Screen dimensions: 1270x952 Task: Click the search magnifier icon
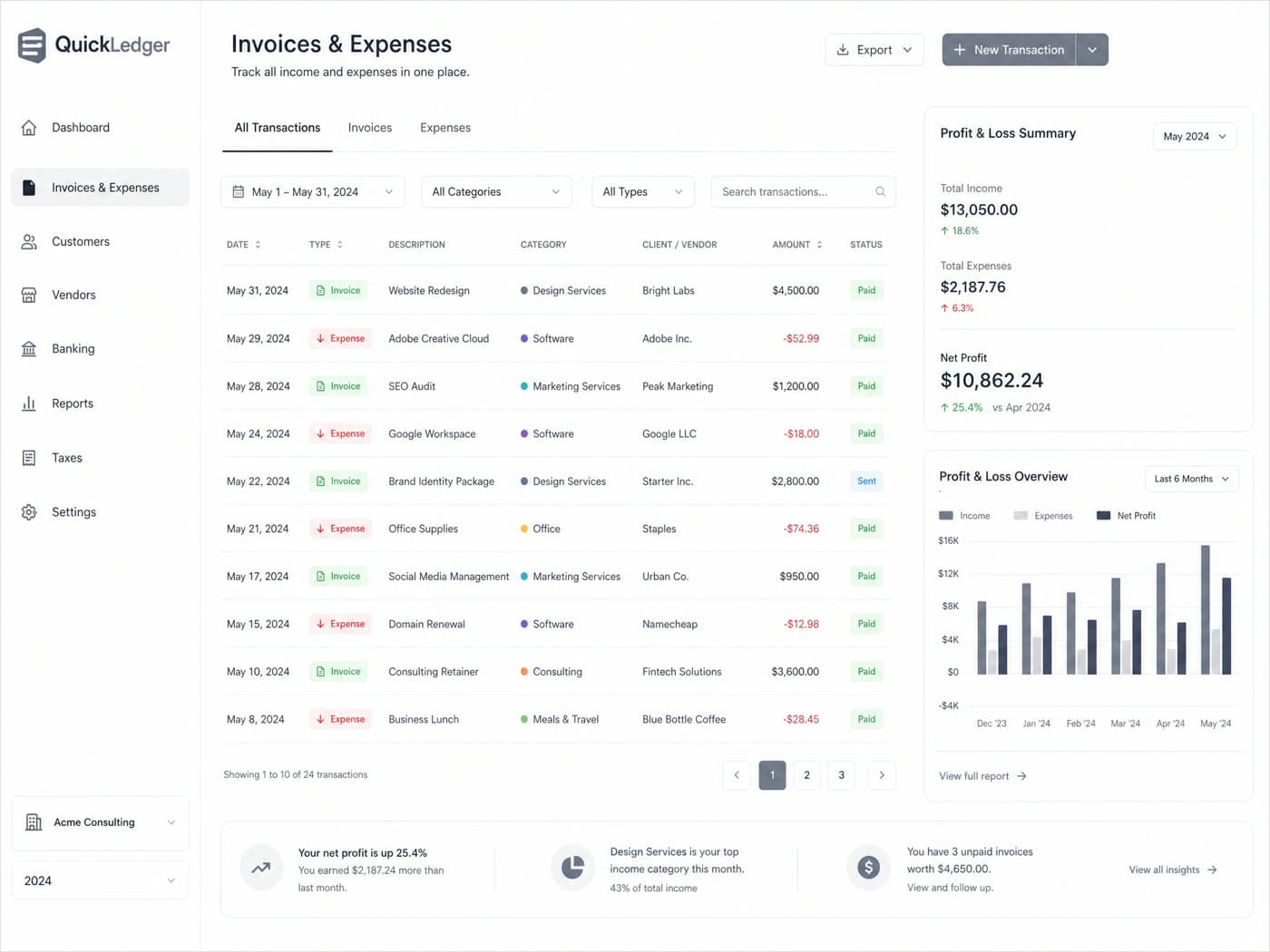[880, 192]
